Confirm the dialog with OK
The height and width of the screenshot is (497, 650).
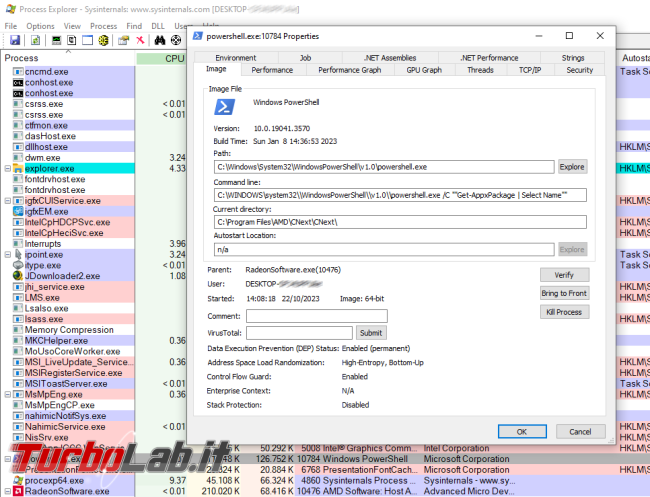tap(522, 432)
